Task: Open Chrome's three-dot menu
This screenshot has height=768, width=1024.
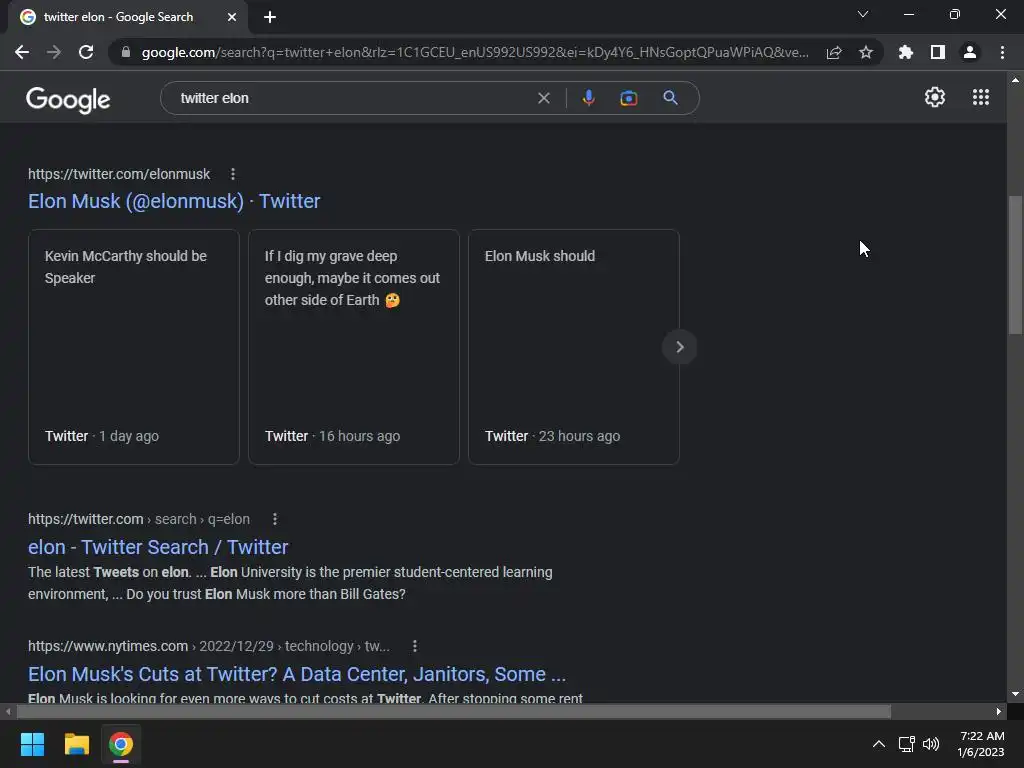Action: tap(1002, 52)
